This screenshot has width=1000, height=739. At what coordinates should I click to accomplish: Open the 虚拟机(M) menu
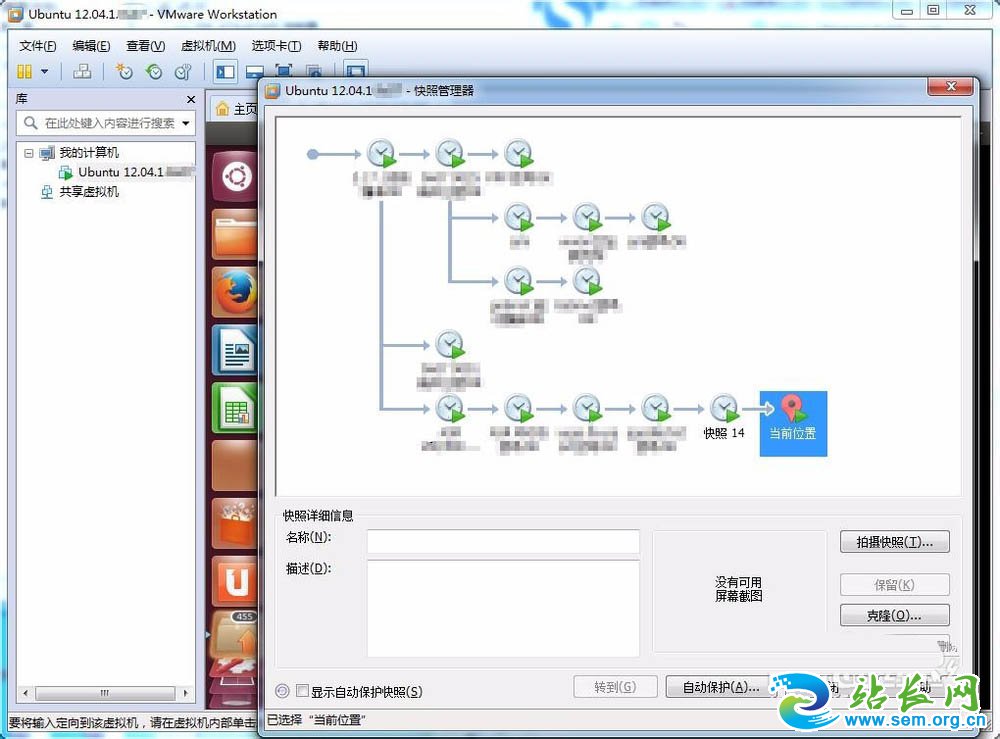click(x=208, y=46)
